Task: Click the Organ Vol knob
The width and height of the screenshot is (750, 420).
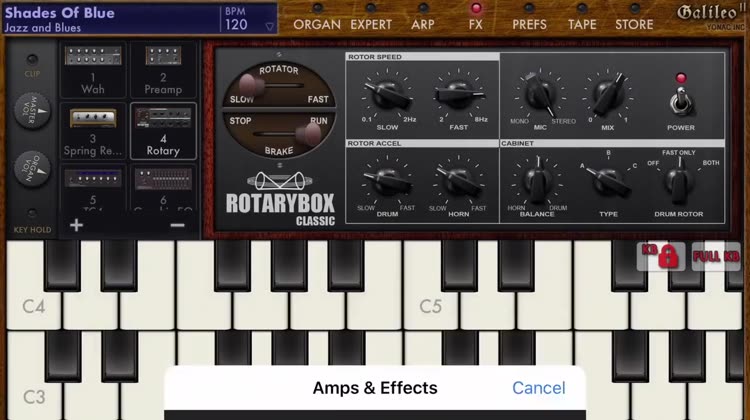Action: 32,169
